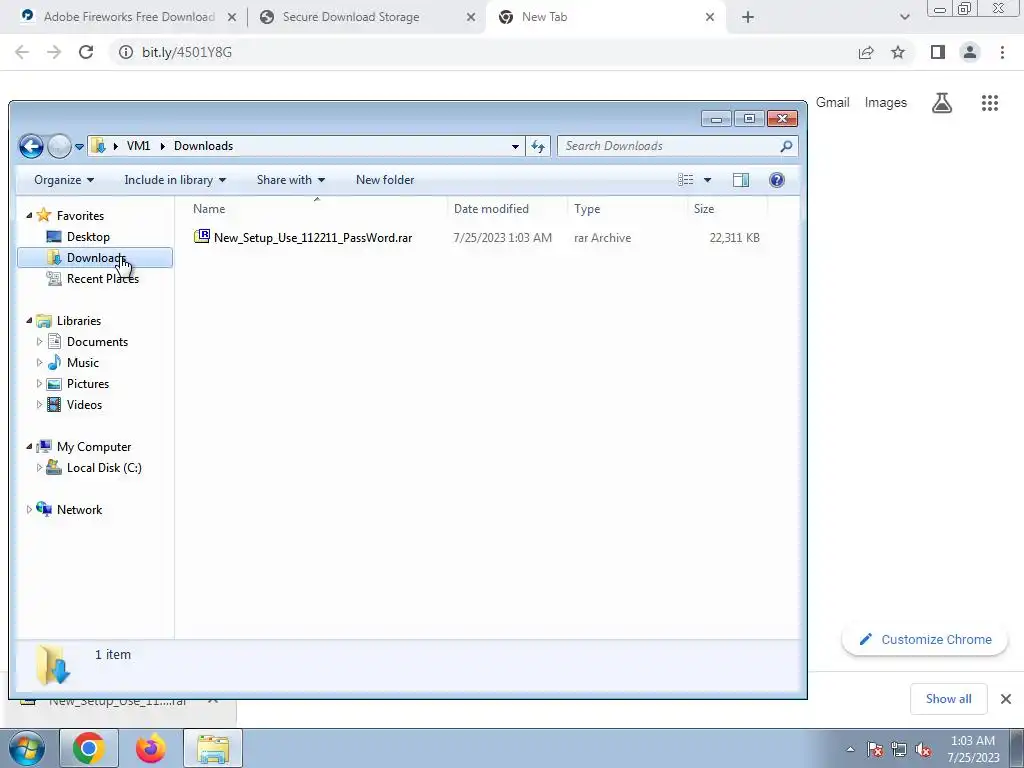Click Show all downloads button
The image size is (1024, 768).
[948, 699]
